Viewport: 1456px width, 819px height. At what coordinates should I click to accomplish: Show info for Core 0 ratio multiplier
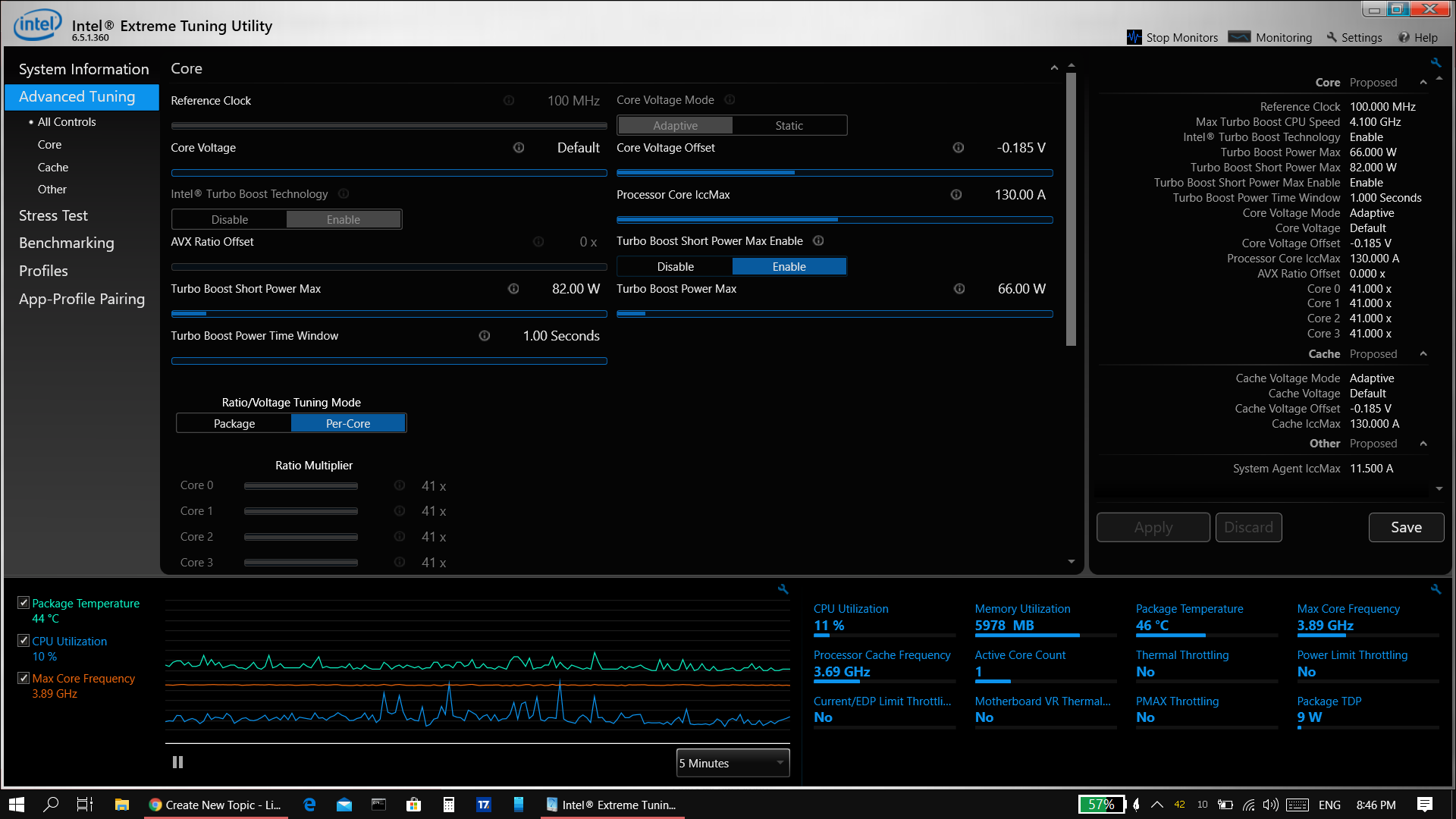[x=400, y=485]
